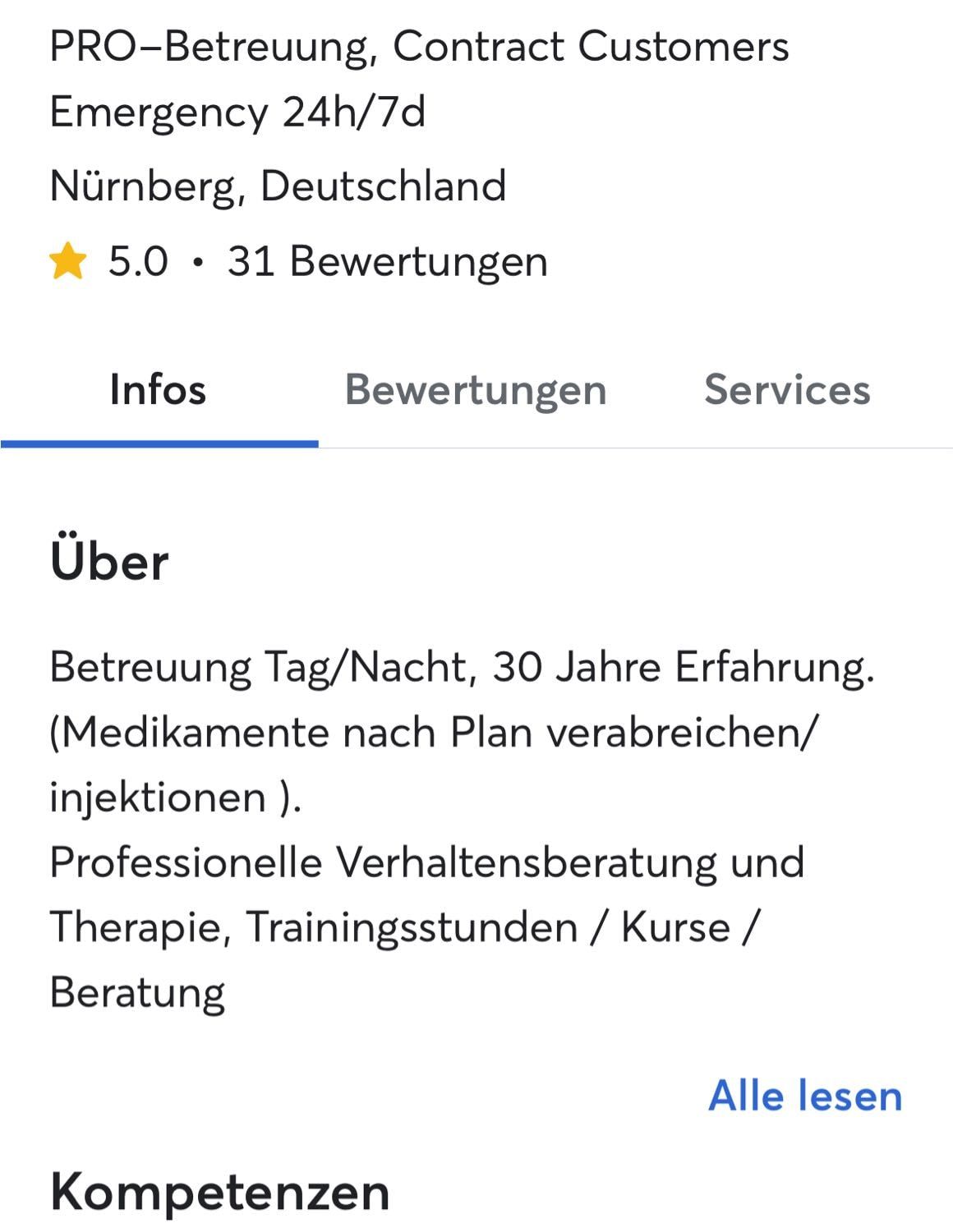Click the PRO–Betreuung headline text
Screen dimensions: 953x1232
209,46
